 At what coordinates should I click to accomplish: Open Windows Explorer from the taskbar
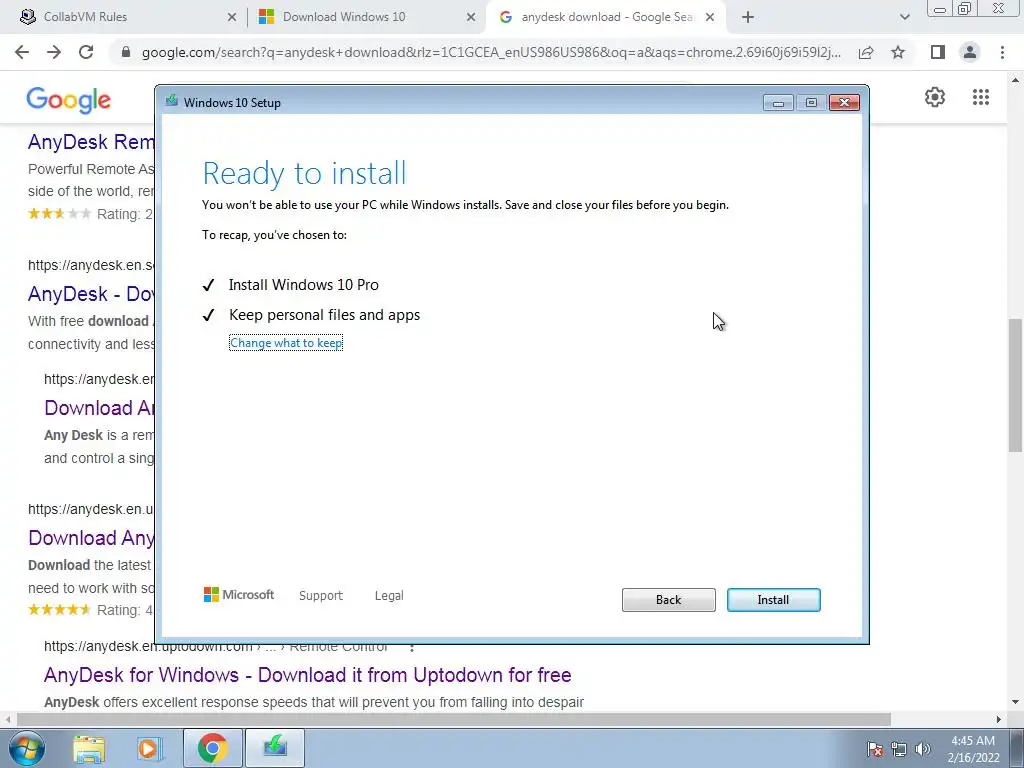coord(89,748)
